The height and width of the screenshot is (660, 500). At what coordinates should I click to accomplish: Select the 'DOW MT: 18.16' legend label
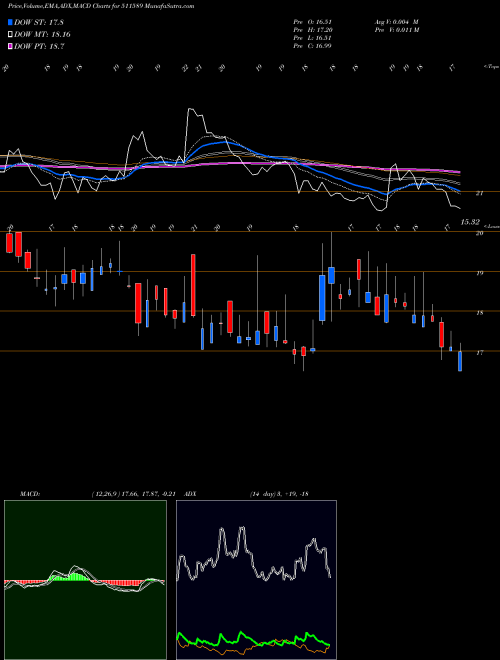click(42, 35)
